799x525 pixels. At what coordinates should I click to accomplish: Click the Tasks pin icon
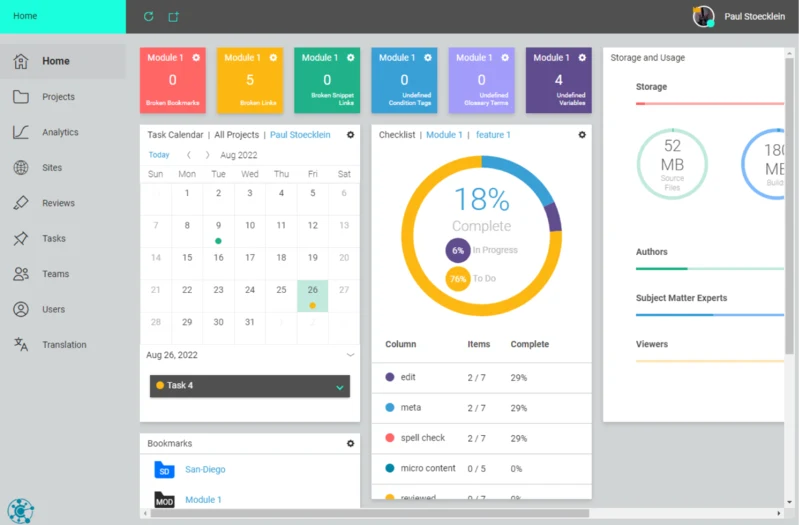(x=20, y=238)
